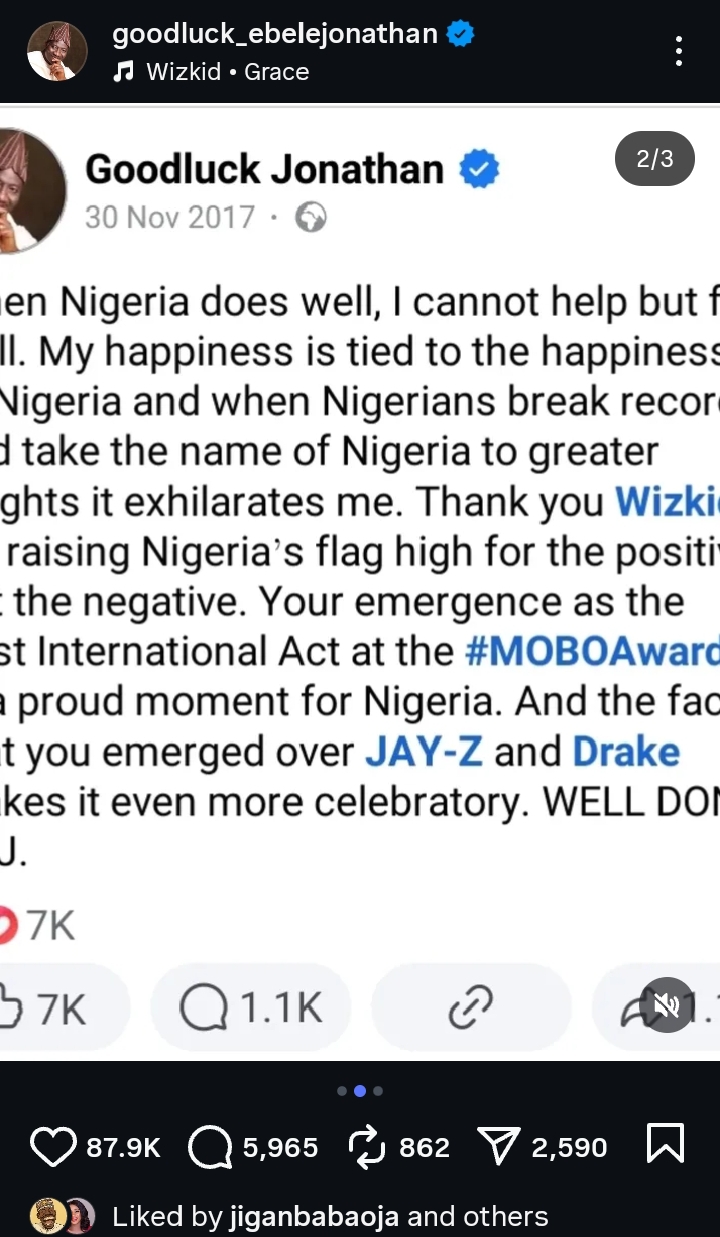The height and width of the screenshot is (1237, 720).
Task: Tap the repost arrows icon
Action: click(369, 1146)
